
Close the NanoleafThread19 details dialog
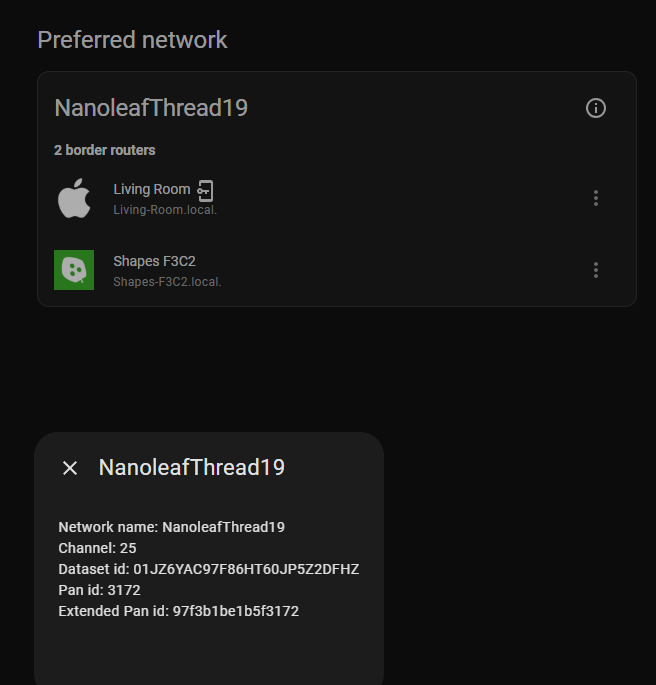[70, 468]
